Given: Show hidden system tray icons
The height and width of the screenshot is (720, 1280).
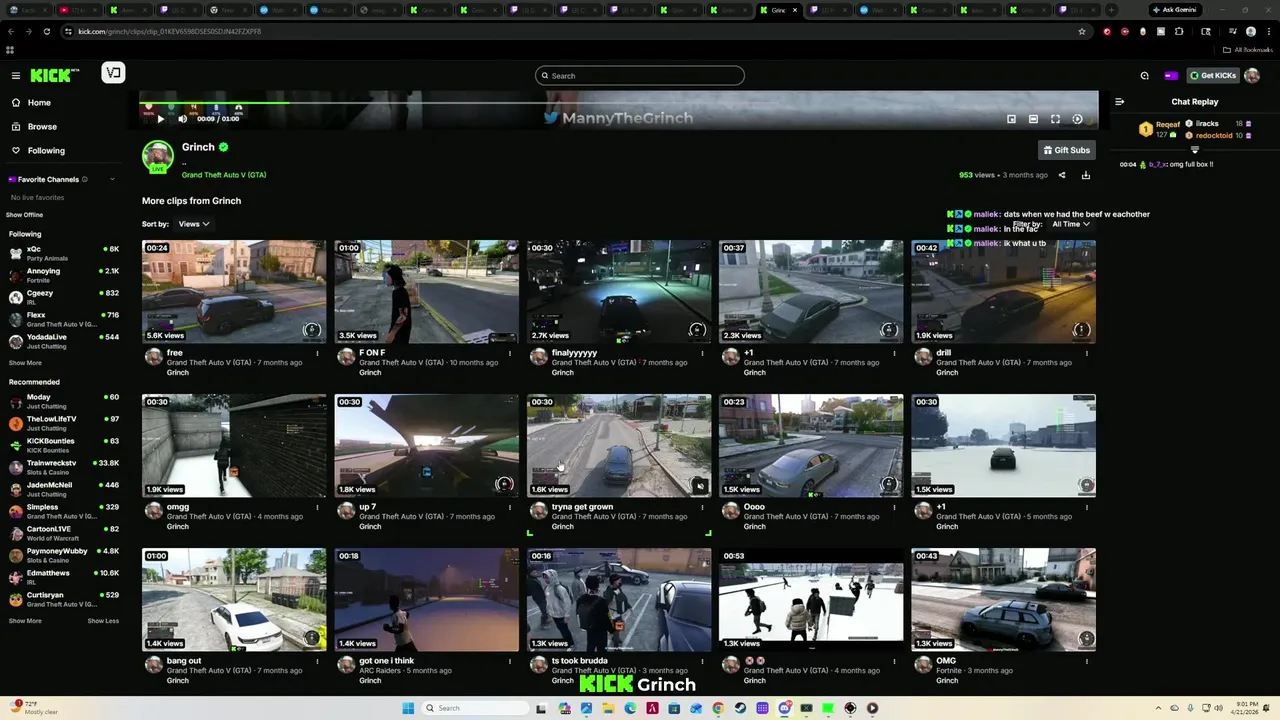Looking at the screenshot, I should [1159, 708].
